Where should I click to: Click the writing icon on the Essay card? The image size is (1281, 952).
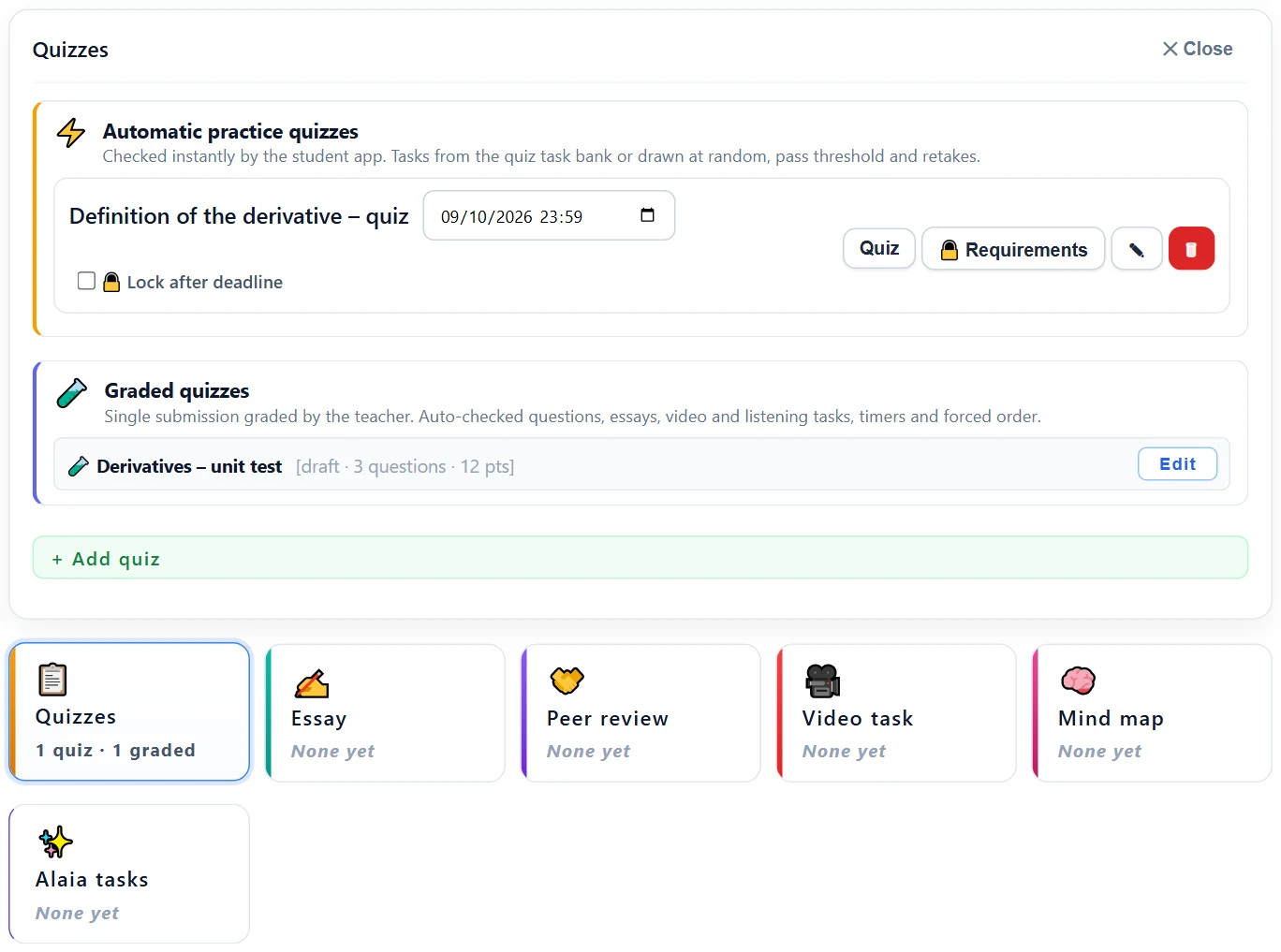pyautogui.click(x=311, y=684)
